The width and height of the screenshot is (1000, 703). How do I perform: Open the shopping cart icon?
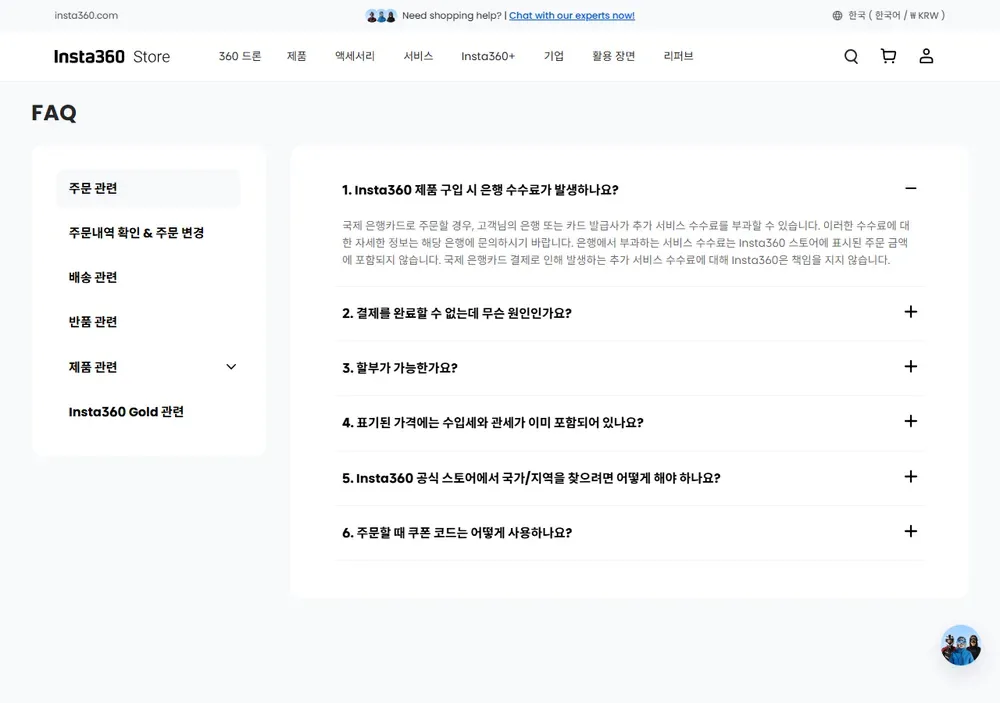888,56
